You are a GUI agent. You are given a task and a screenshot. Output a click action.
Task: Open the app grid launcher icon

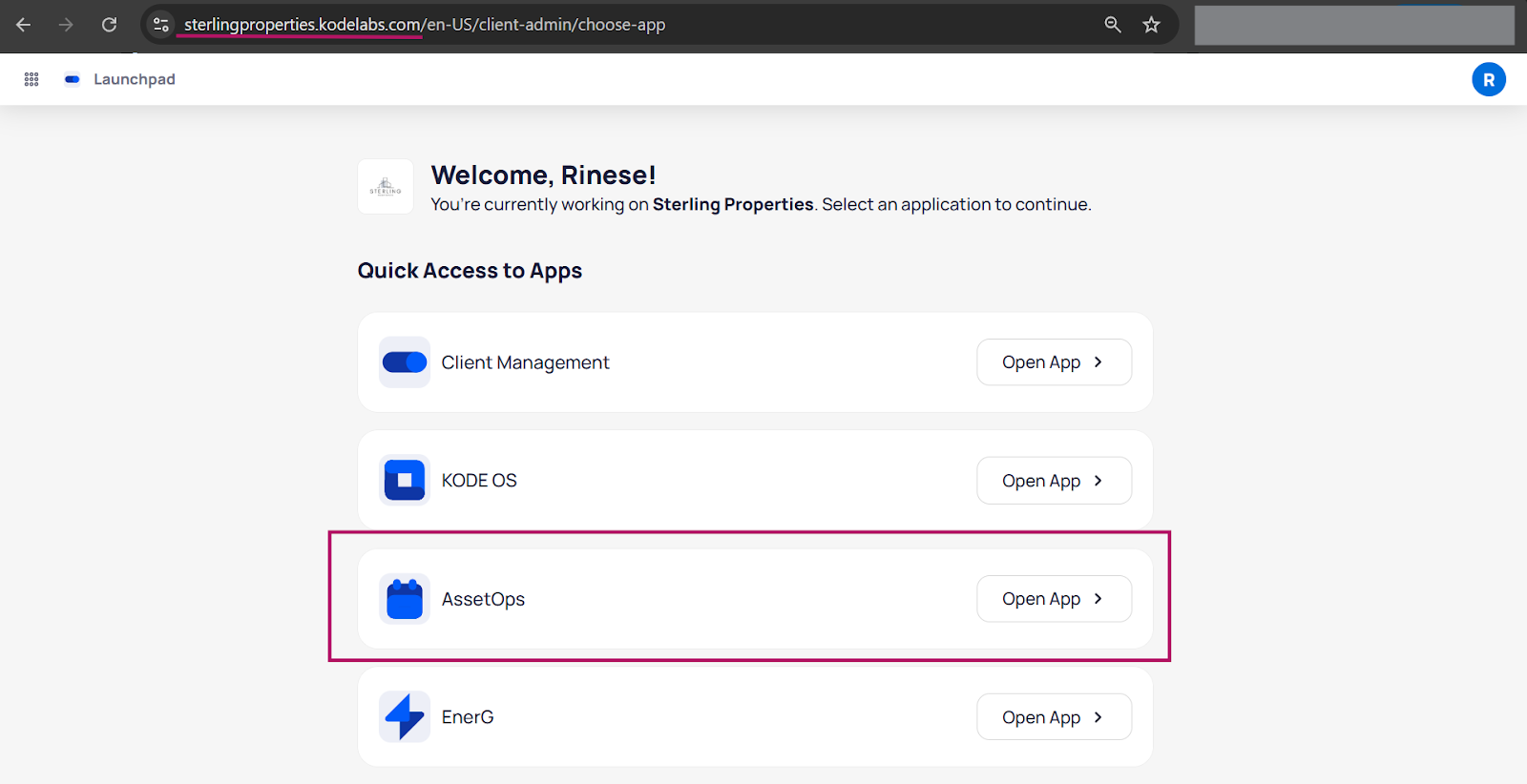pyautogui.click(x=31, y=79)
